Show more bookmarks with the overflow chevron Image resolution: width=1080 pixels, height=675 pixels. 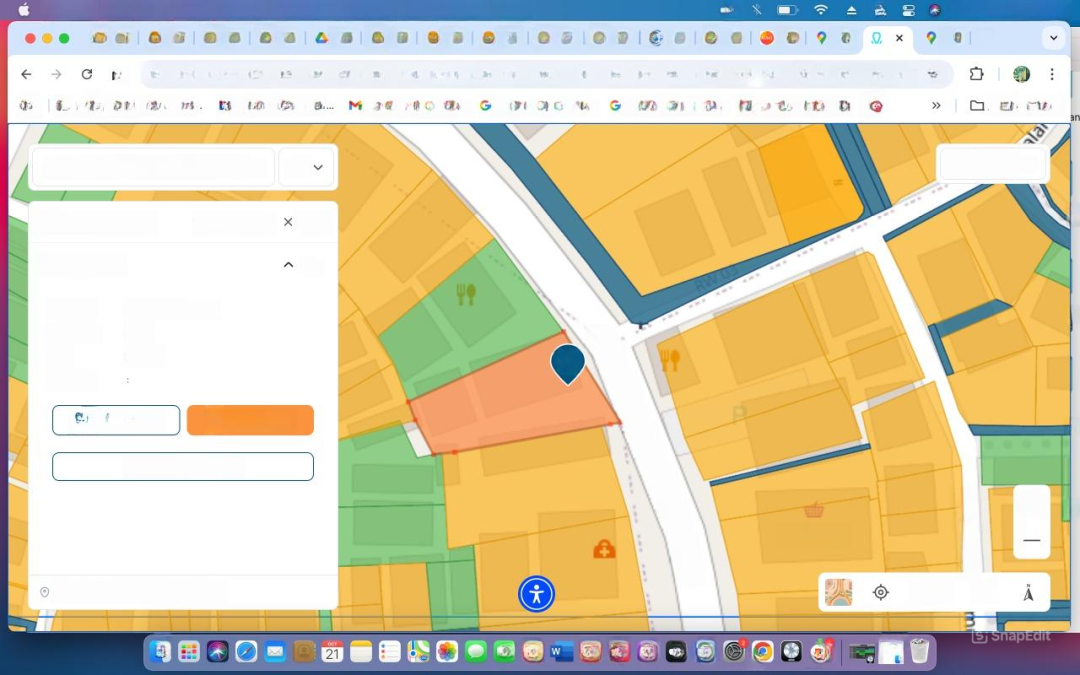pos(936,105)
